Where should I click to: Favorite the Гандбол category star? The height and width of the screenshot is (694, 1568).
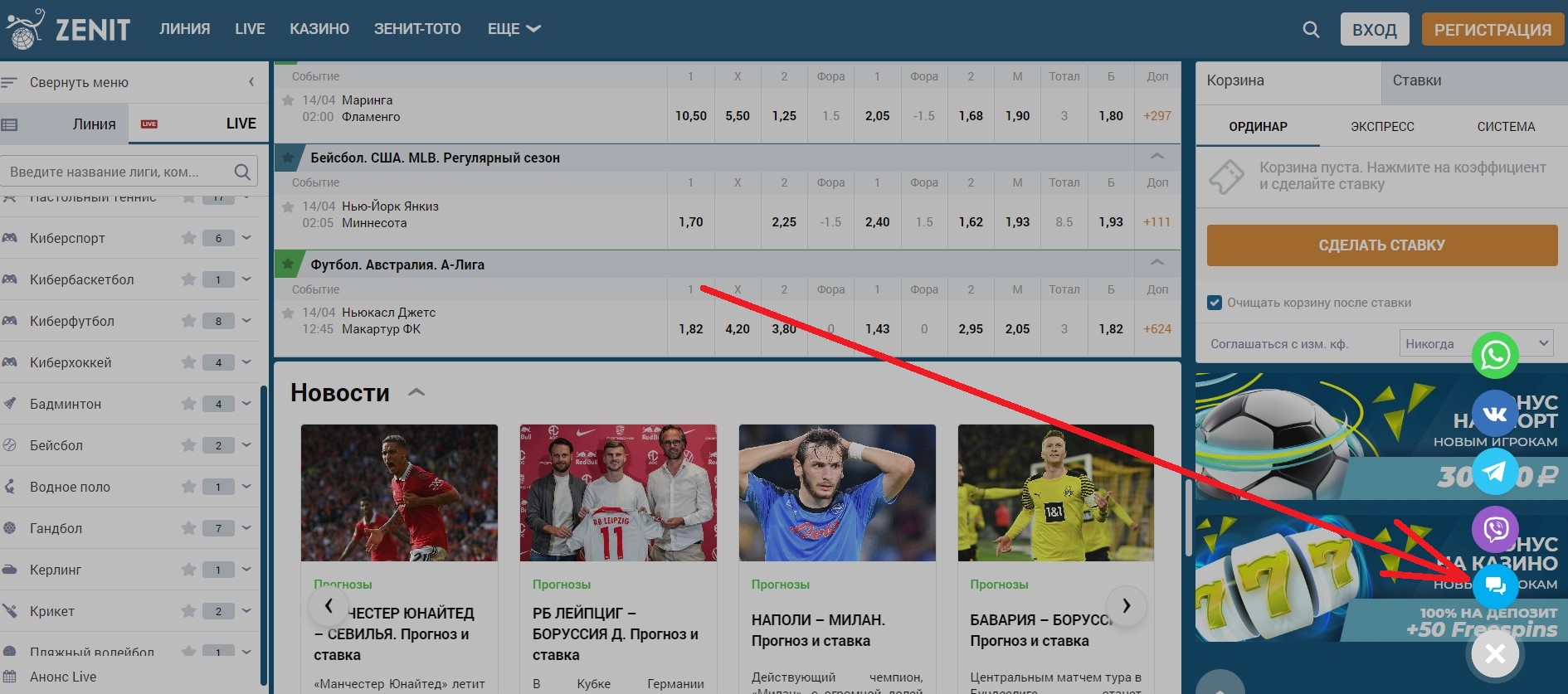(189, 528)
